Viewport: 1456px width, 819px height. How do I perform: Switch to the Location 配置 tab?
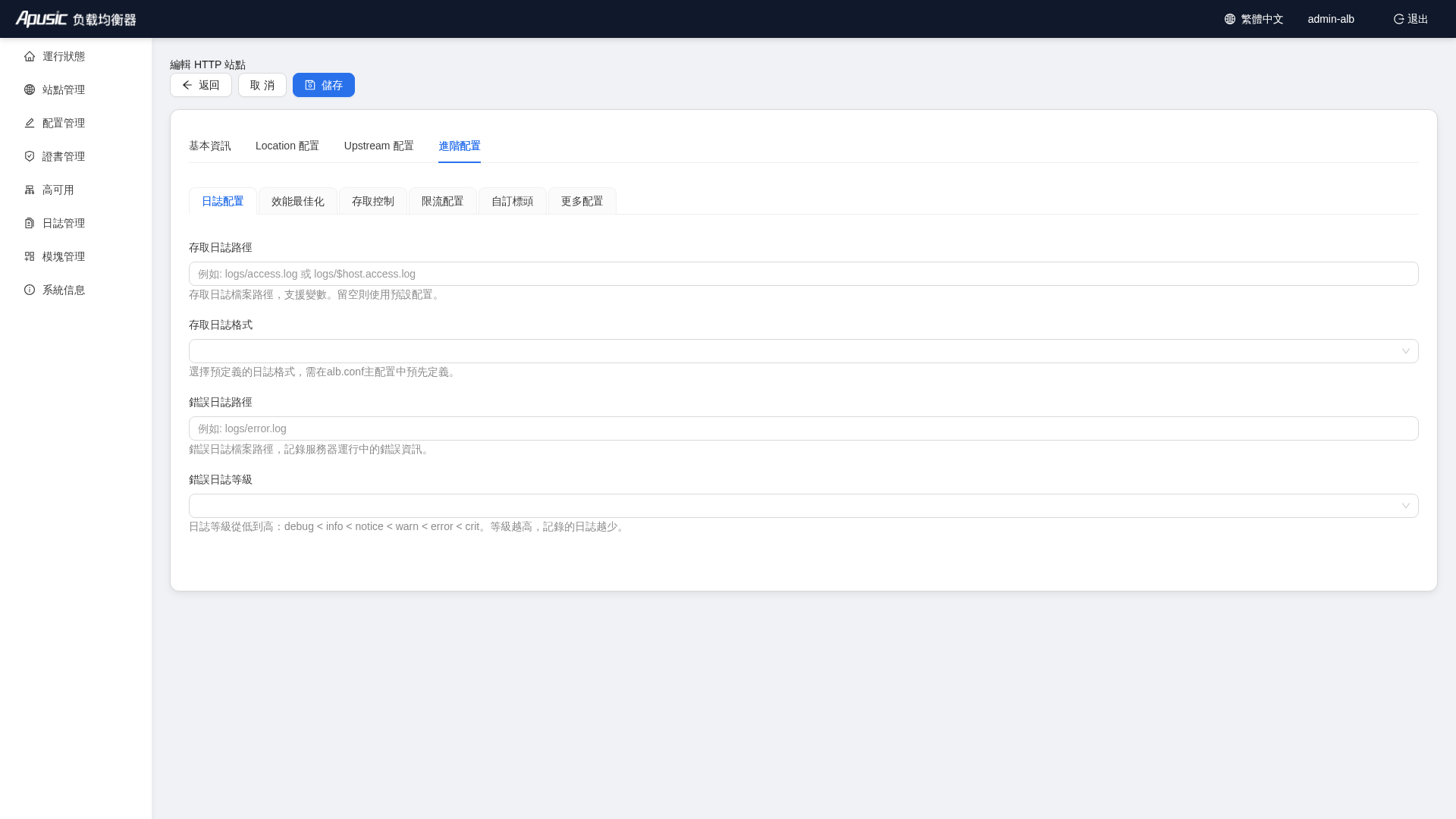[287, 146]
